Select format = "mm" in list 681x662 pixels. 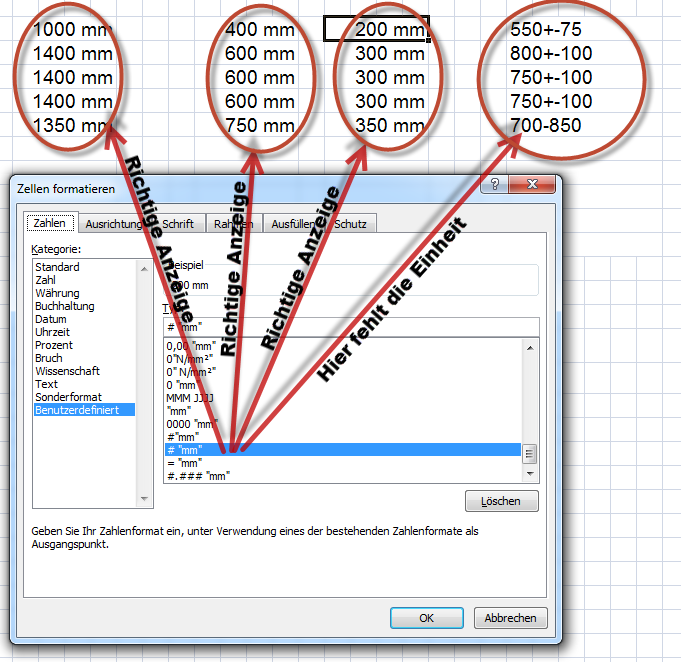[x=343, y=463]
